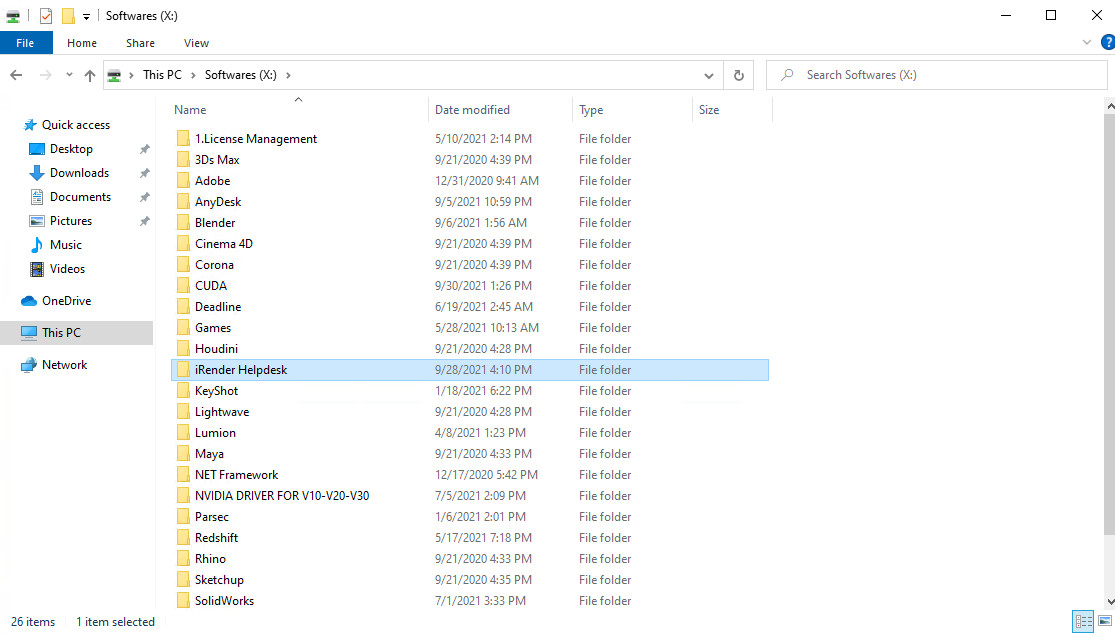Select the Maya folder name

(x=209, y=453)
